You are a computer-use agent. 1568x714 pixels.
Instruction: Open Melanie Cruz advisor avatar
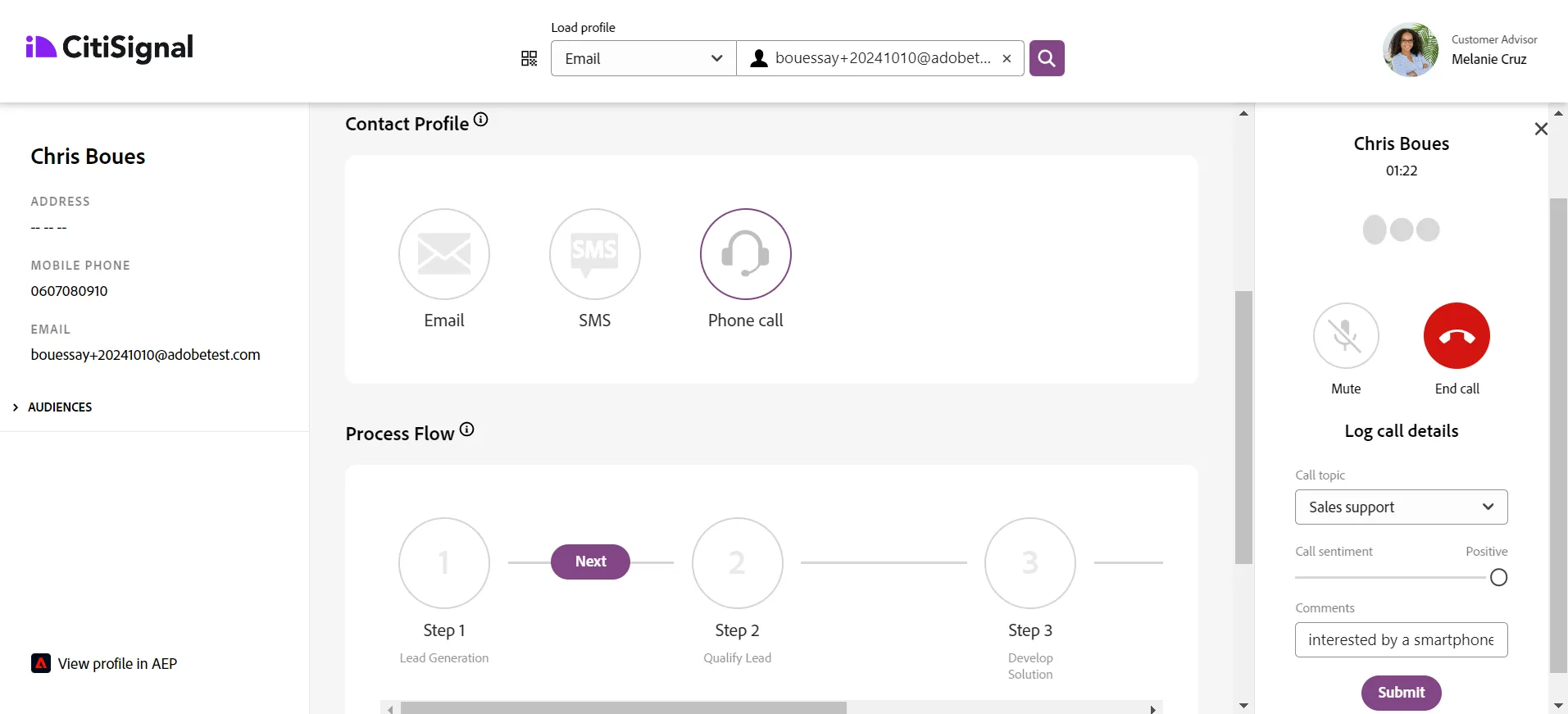tap(1411, 49)
